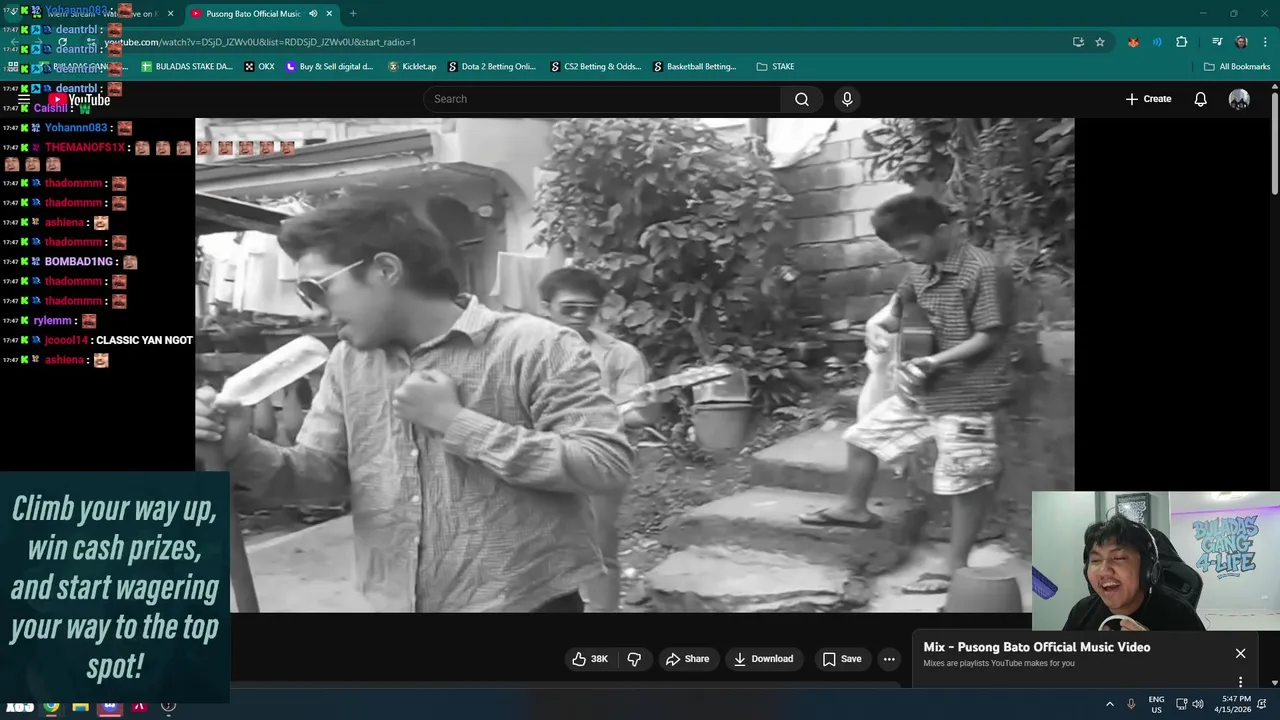Open the Mix playlist options kebab menu
Image resolution: width=1280 pixels, height=720 pixels.
pyautogui.click(x=1240, y=682)
